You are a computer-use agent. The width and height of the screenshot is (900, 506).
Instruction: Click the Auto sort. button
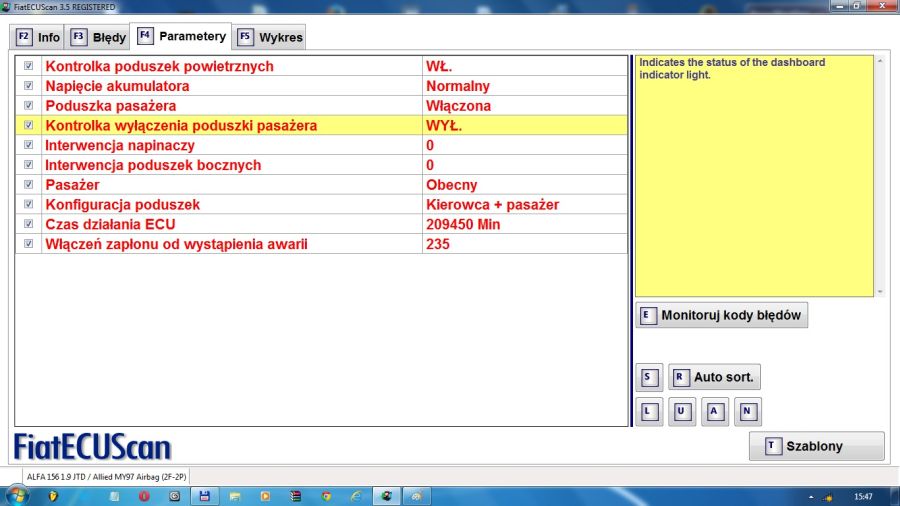(x=715, y=377)
